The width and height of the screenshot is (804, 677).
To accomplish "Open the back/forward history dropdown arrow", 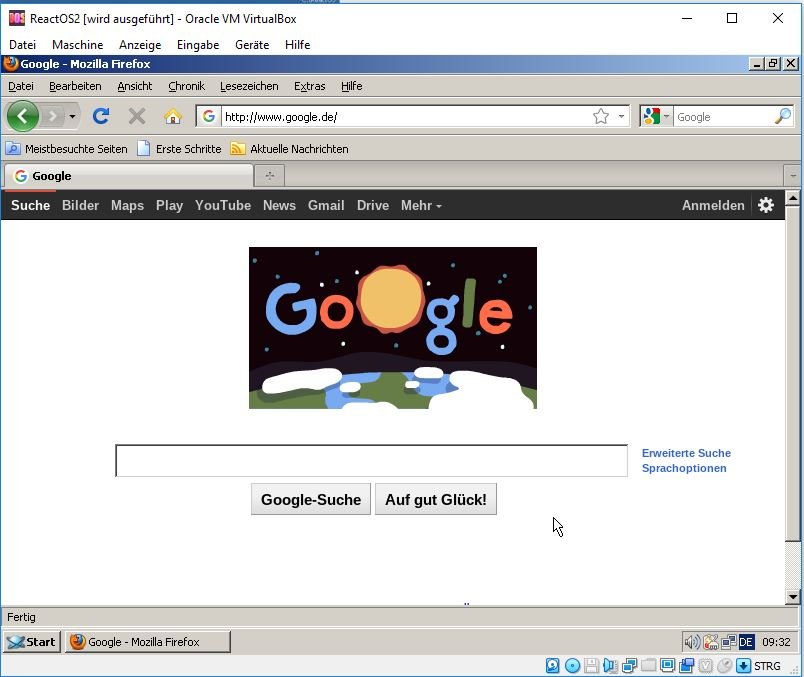I will 72,117.
